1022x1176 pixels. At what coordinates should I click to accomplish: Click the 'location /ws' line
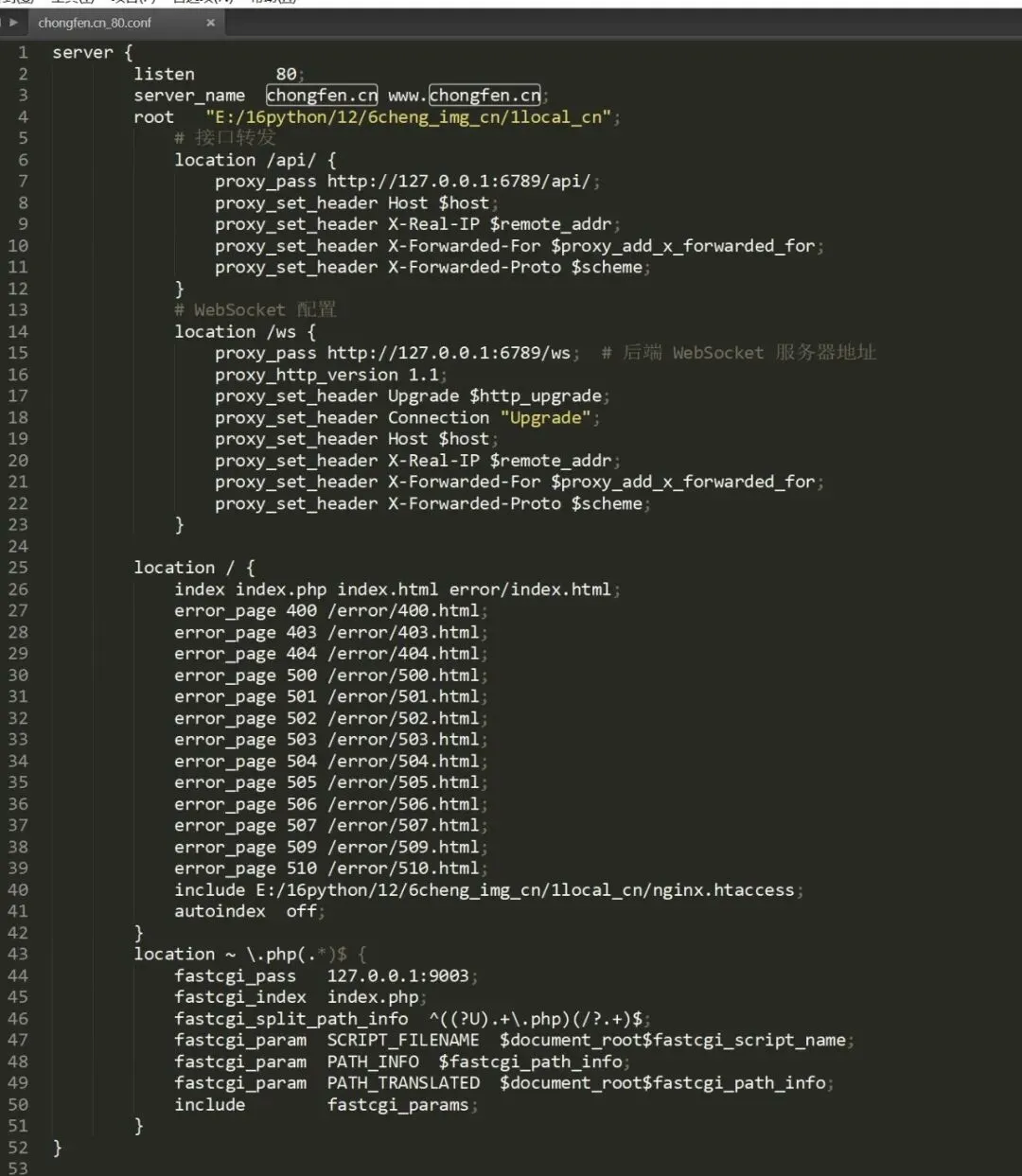[x=244, y=332]
